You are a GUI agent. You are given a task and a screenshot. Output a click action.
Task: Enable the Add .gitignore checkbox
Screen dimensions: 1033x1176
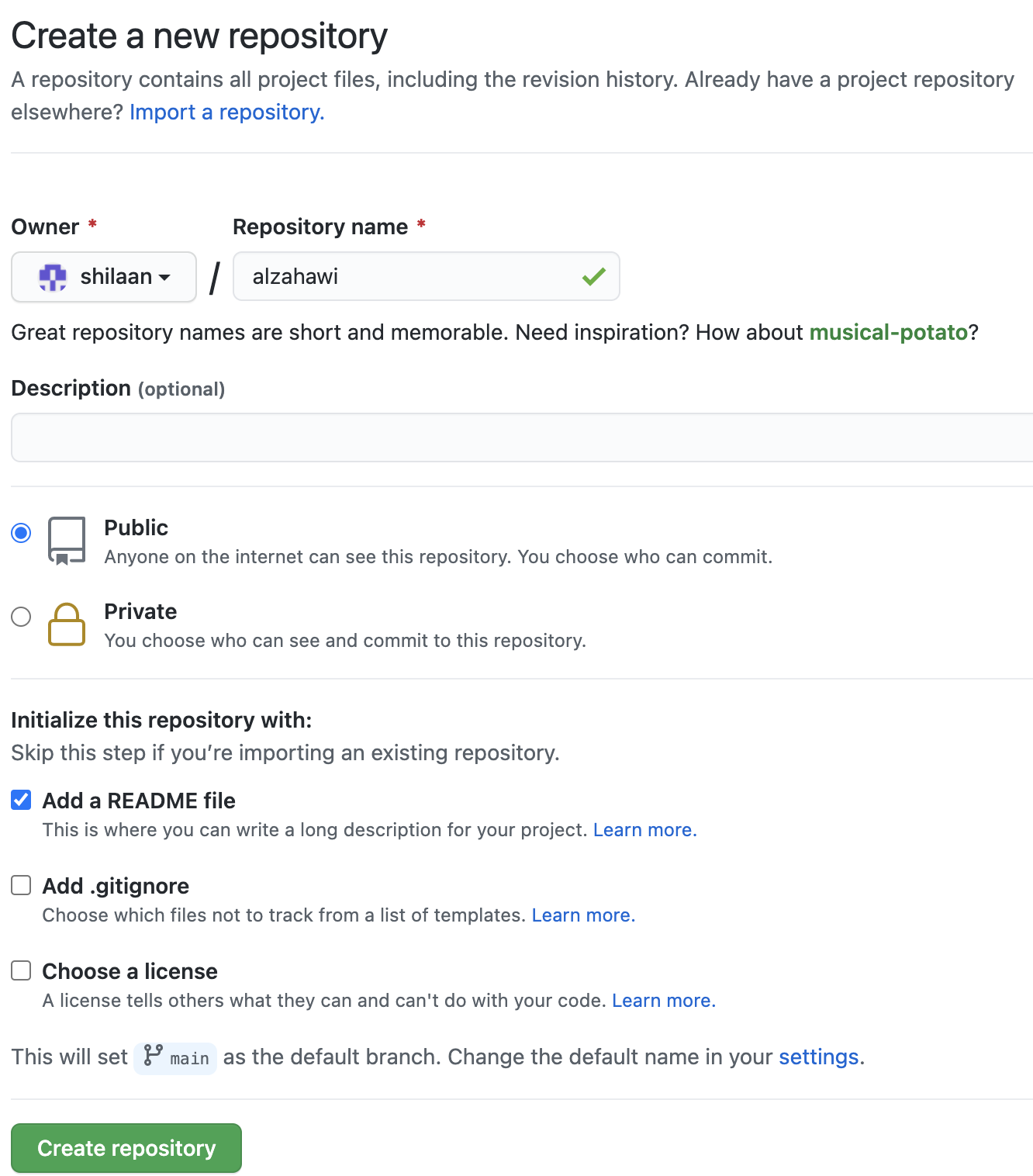[x=22, y=885]
